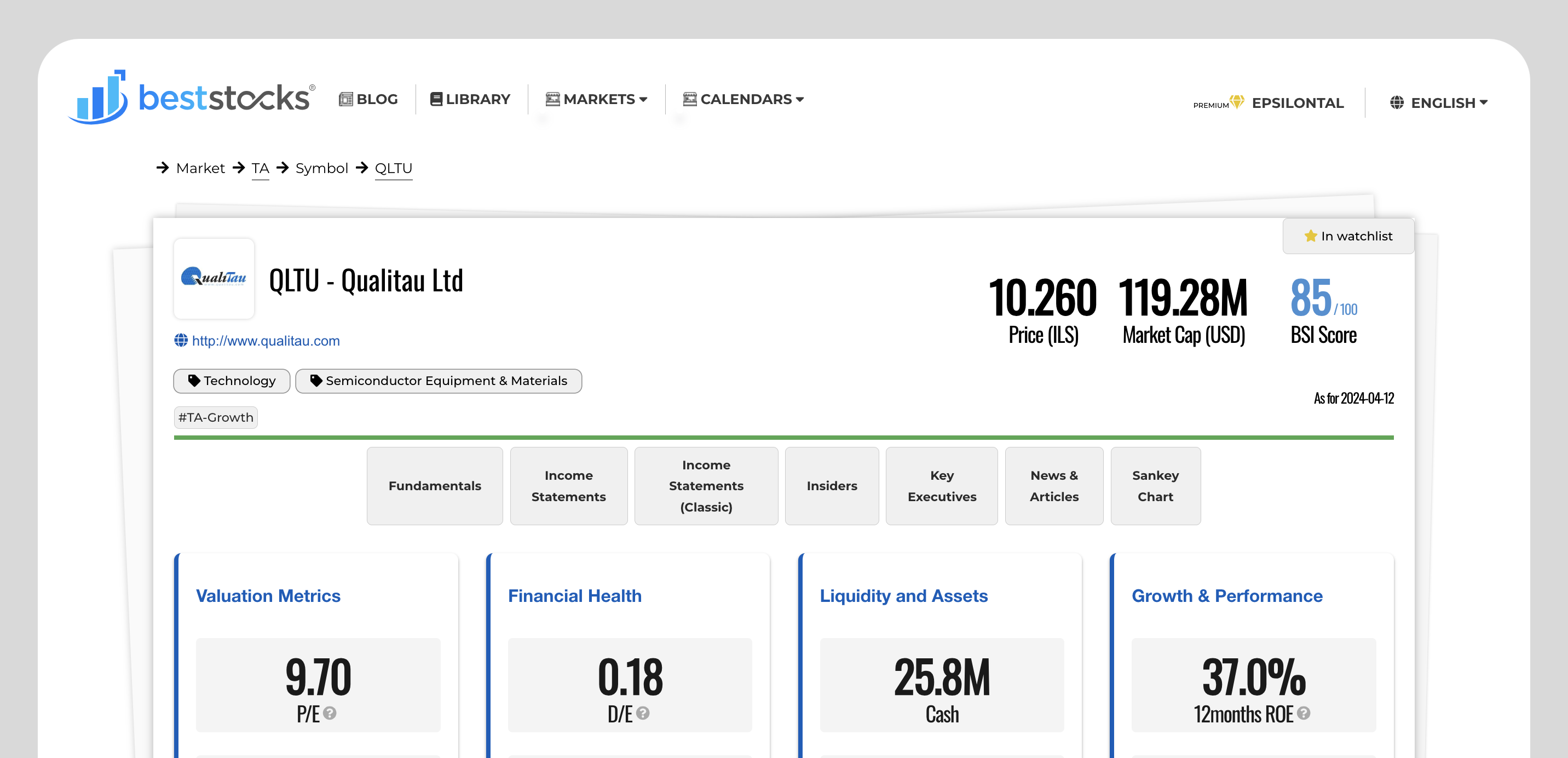Click the tag icon on Technology
This screenshot has height=758, width=1568.
(x=194, y=381)
